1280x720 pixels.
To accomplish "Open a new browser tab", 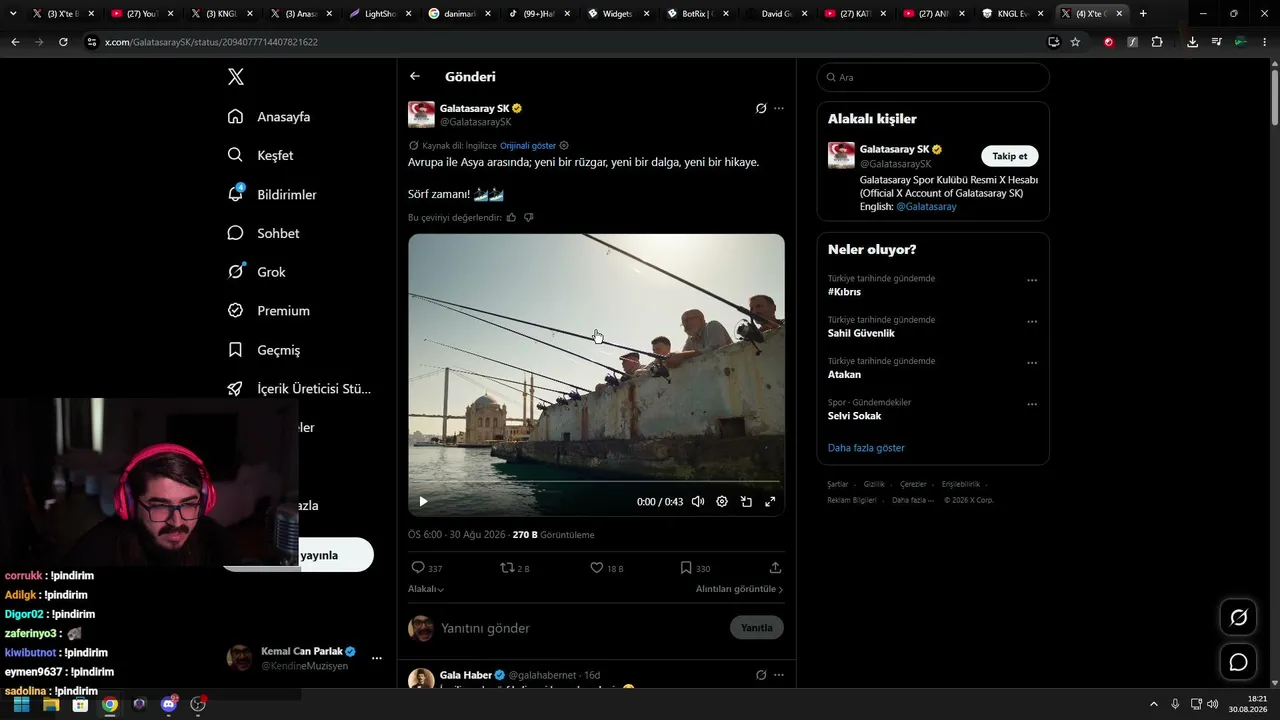I will [x=1143, y=14].
